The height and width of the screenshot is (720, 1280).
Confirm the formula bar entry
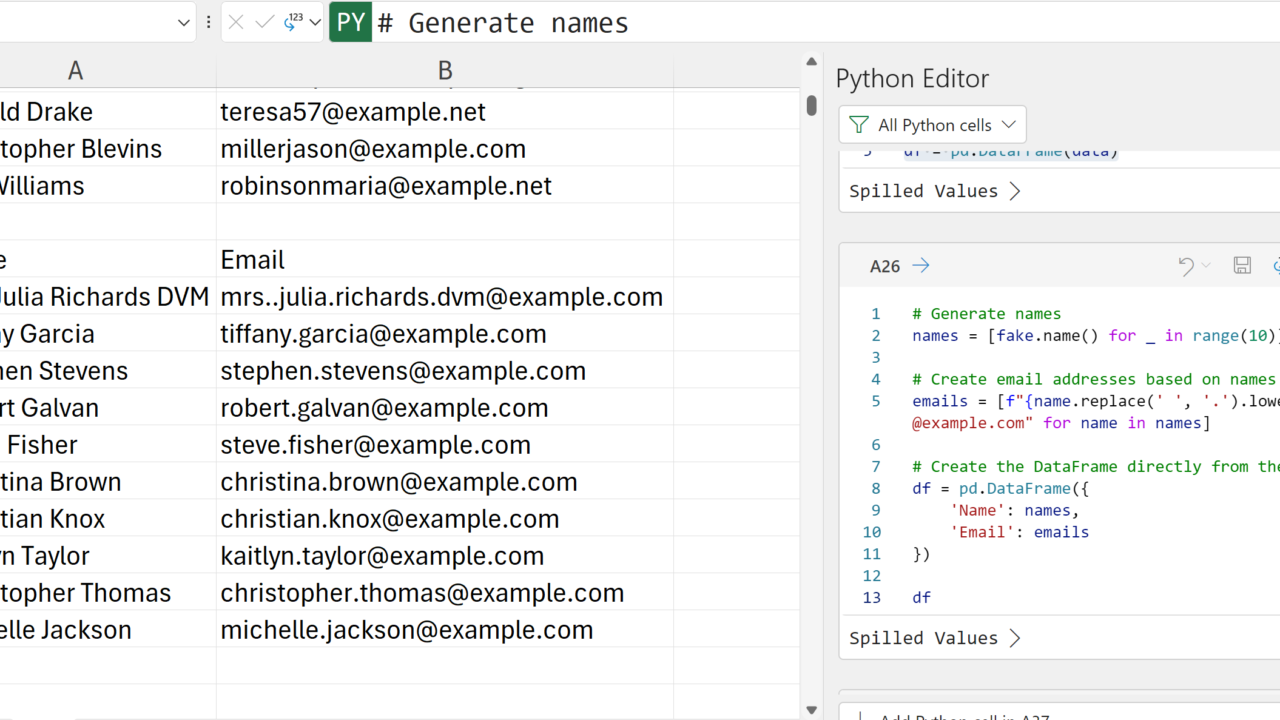point(264,22)
